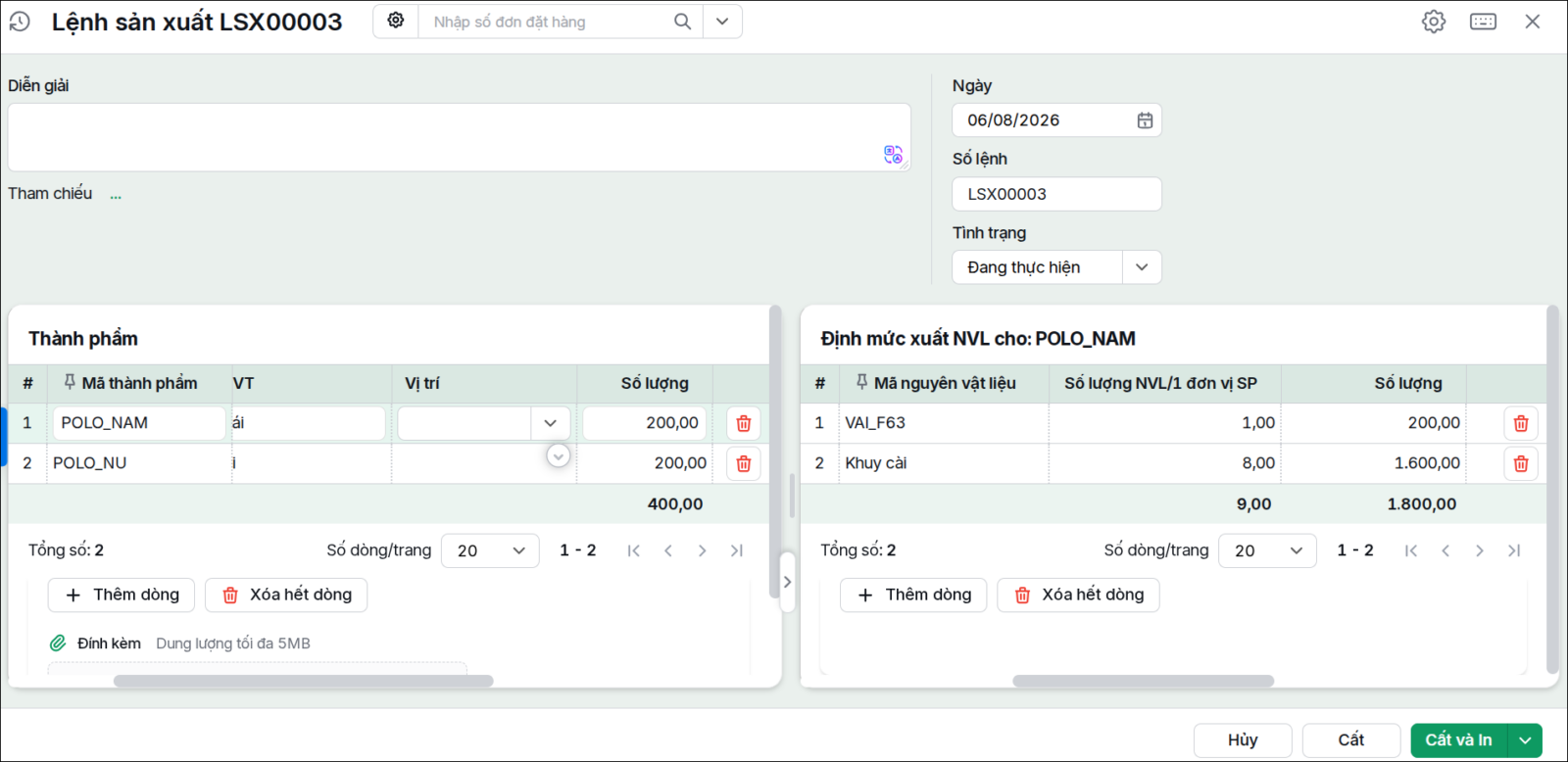This screenshot has height=762, width=1568.
Task: Pin the Mã thành phẩm column
Action: [x=70, y=382]
